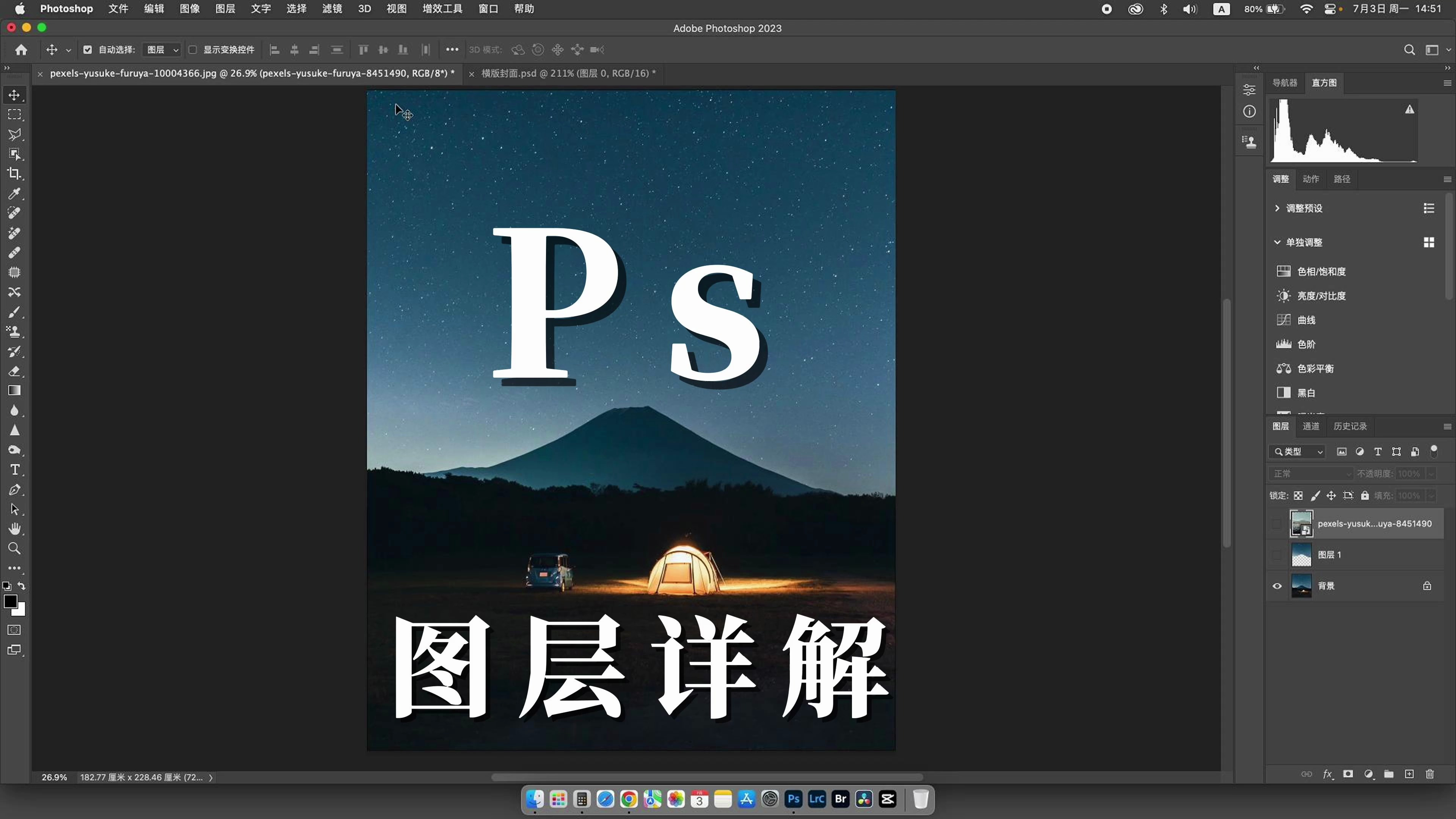Screen dimensions: 1456x819
Task: Create a new layer group folder icon
Action: coord(1389,774)
